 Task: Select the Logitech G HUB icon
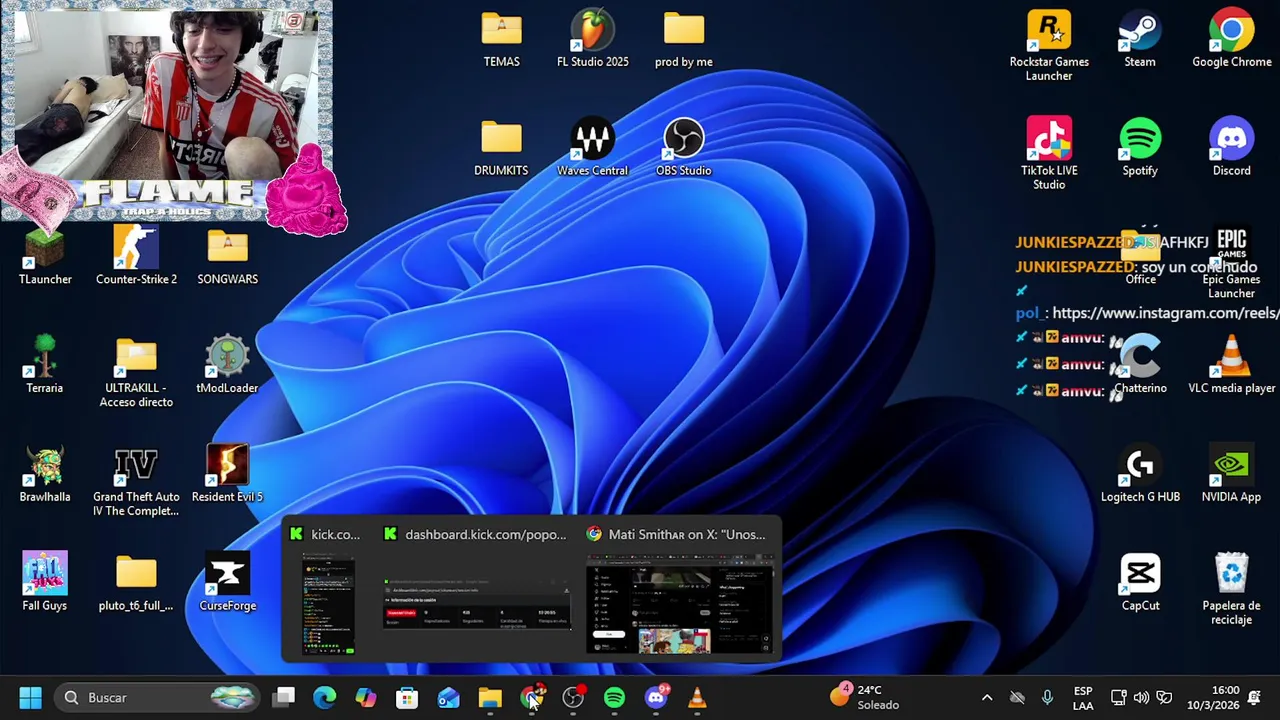point(1140,475)
